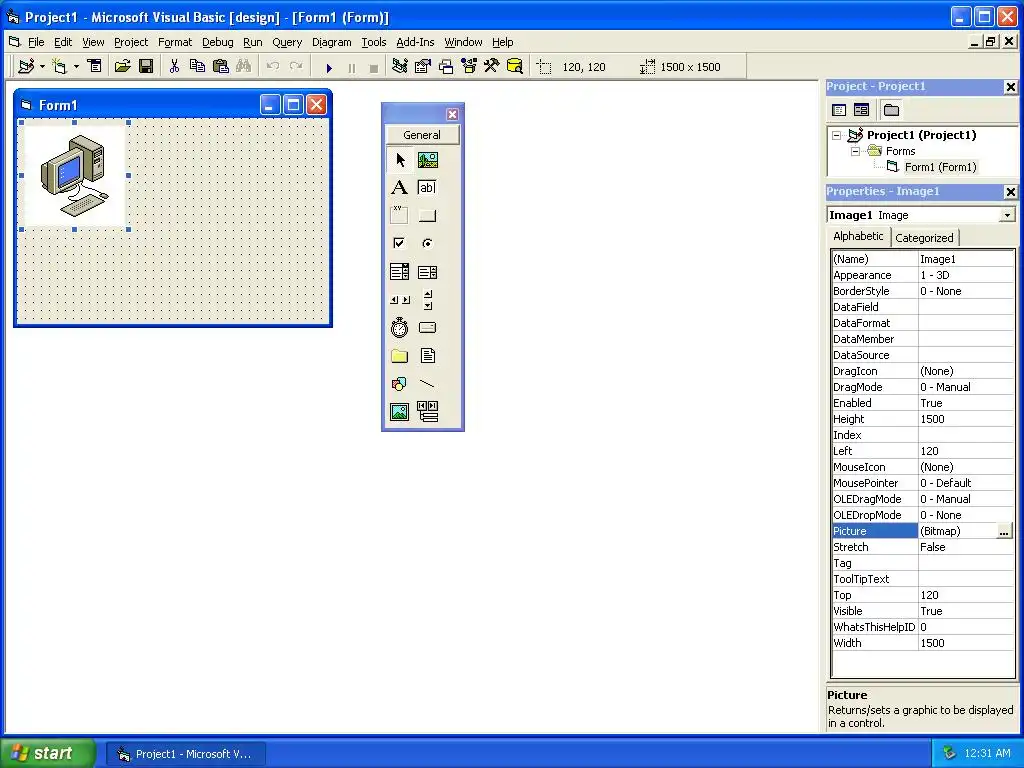Click the Windows start button
Viewport: 1024px width, 768px height.
47,753
